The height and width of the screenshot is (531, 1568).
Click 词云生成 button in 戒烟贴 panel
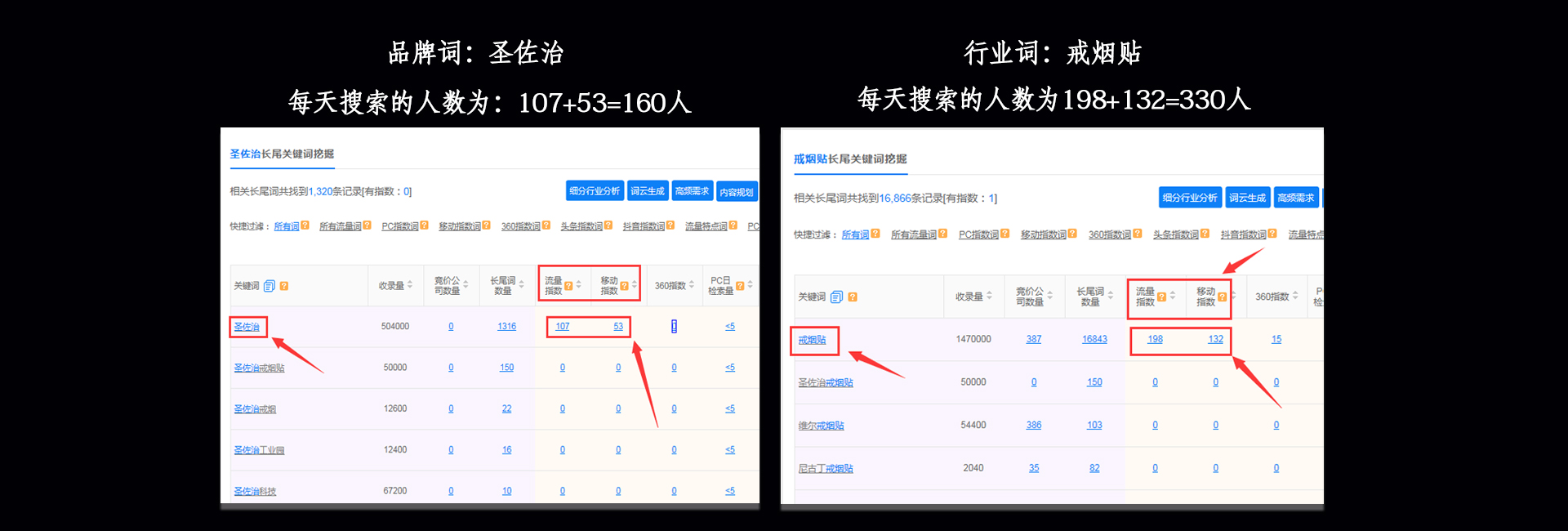tap(1248, 197)
